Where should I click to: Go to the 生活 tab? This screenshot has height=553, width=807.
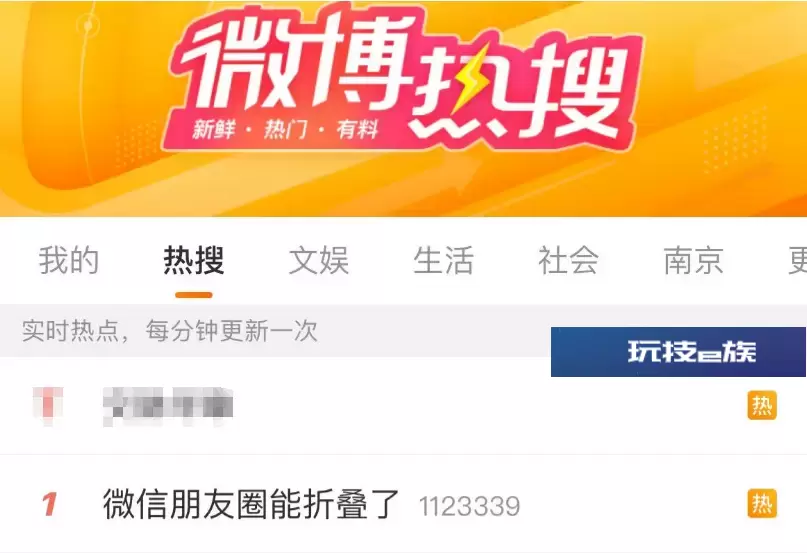pos(443,261)
